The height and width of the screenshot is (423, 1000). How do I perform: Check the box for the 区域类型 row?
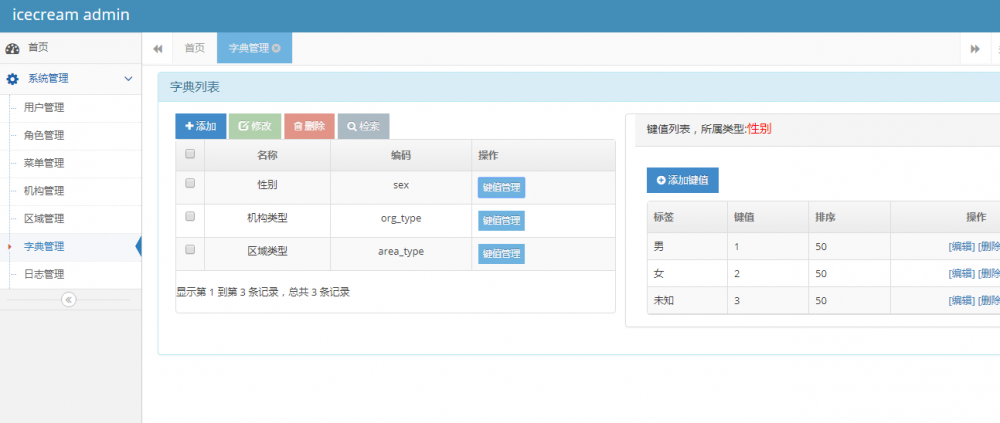[189, 249]
